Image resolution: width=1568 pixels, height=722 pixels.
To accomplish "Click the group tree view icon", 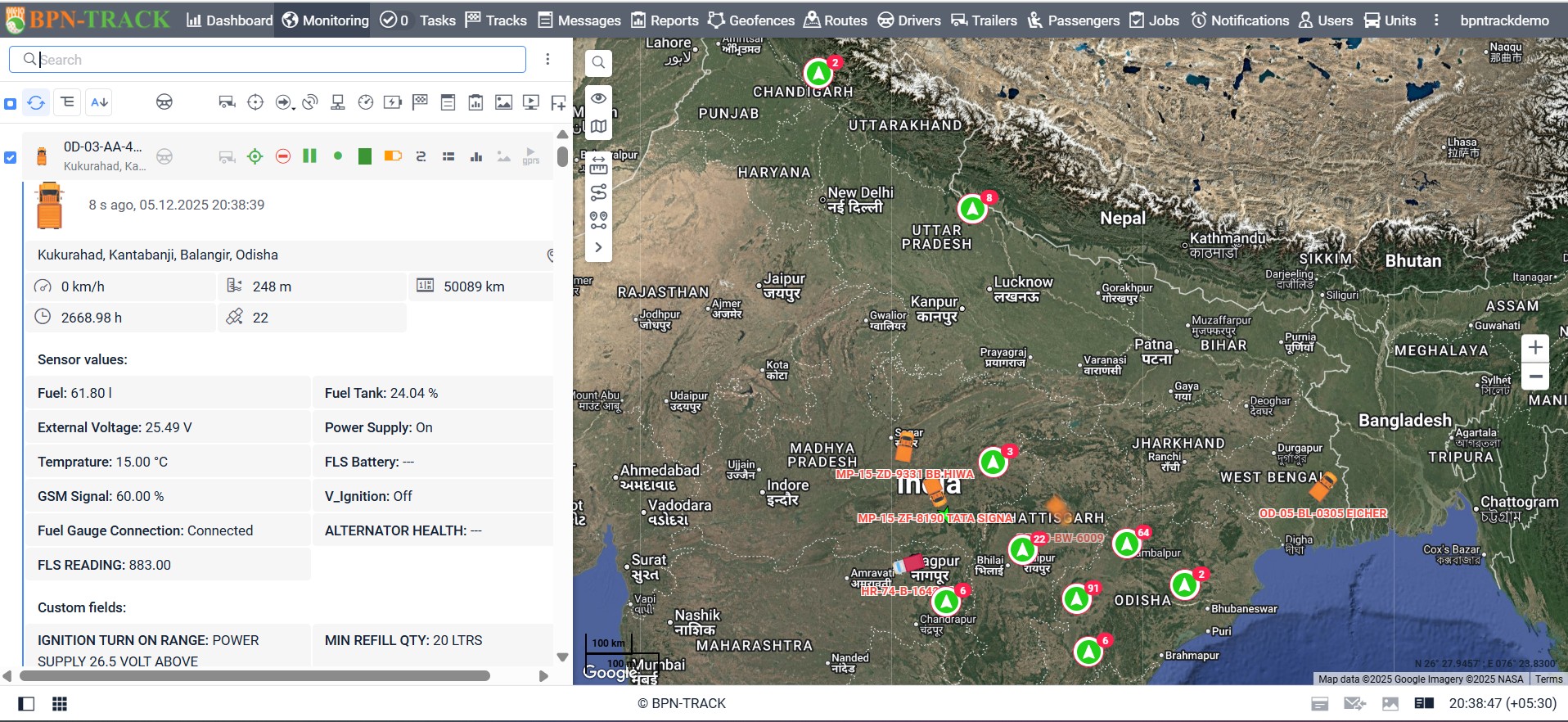I will 67,102.
